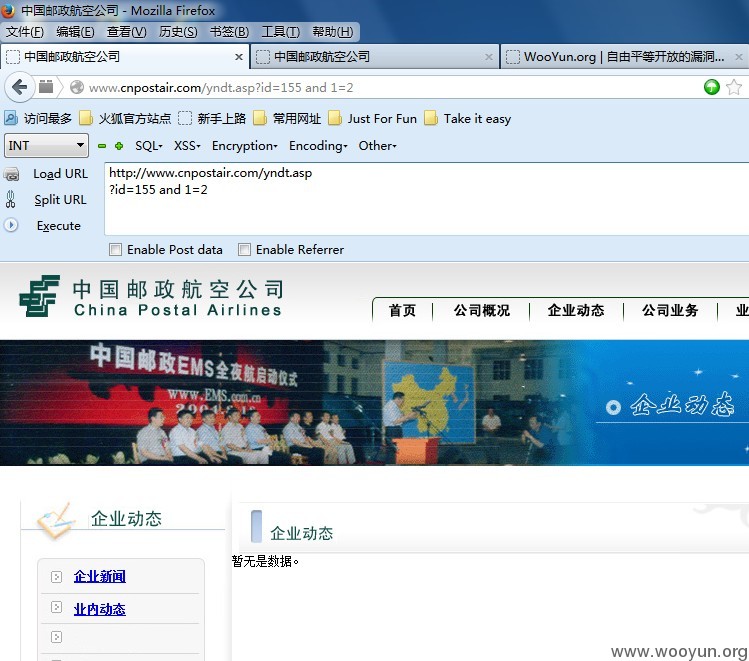
Task: Click the EMS ceremony banner image
Action: (374, 403)
